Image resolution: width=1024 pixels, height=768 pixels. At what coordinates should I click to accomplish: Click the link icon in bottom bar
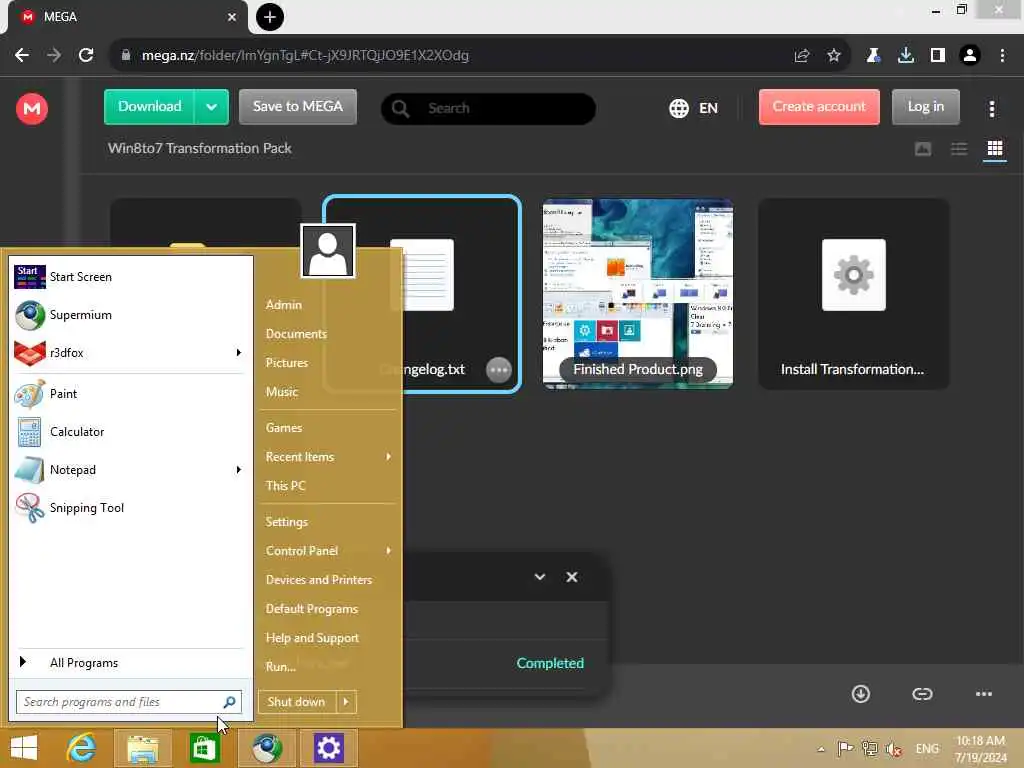click(922, 694)
